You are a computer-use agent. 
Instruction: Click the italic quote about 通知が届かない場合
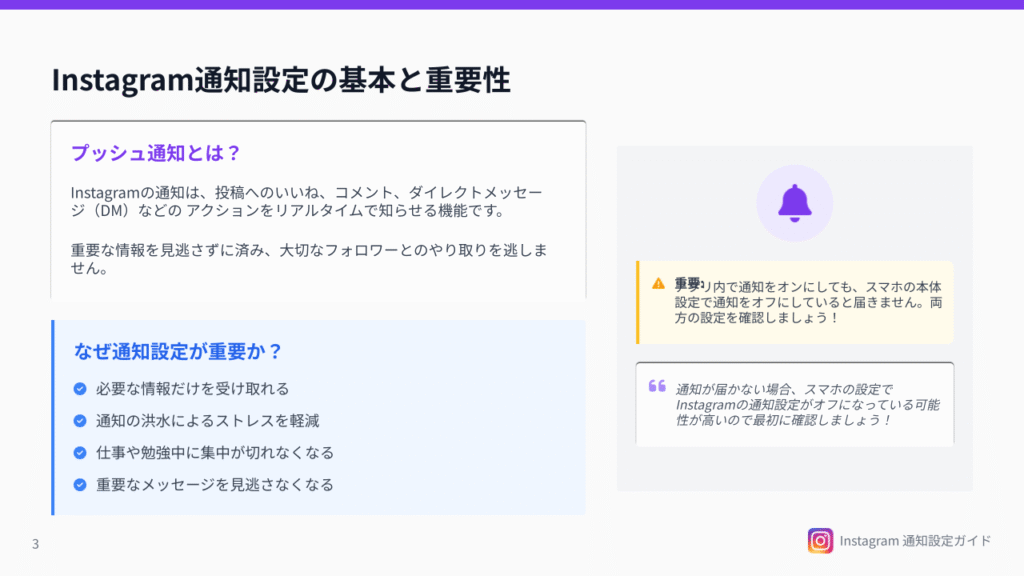coord(806,405)
